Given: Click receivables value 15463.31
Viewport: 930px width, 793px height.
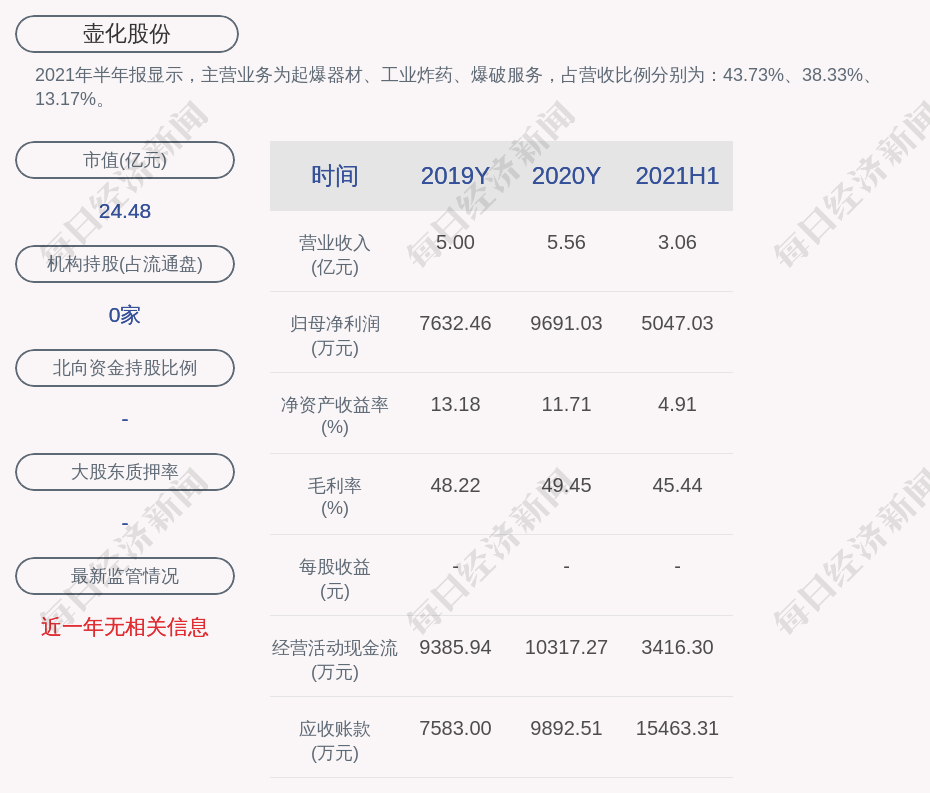Looking at the screenshot, I should (677, 728).
